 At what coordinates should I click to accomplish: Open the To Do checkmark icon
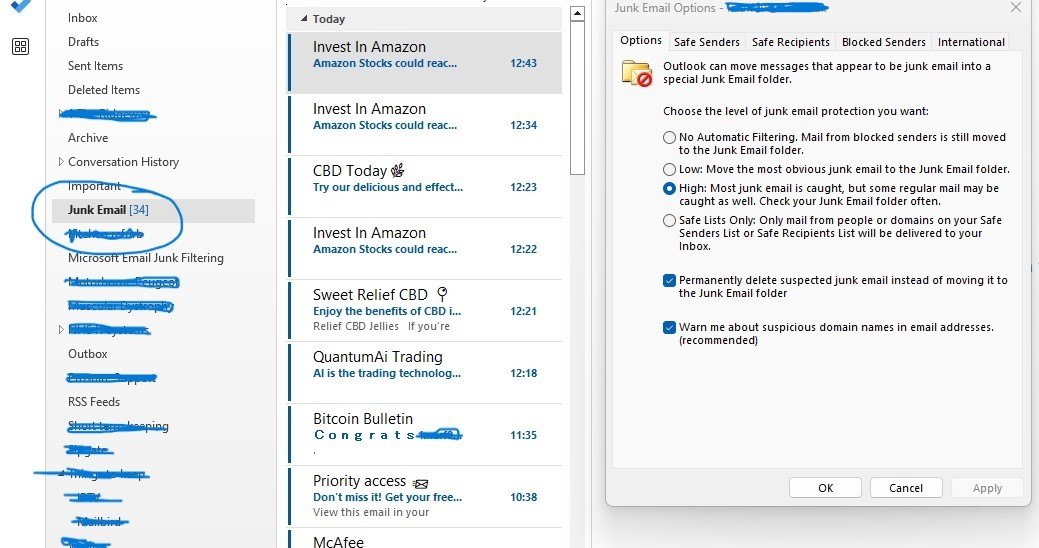[x=21, y=5]
